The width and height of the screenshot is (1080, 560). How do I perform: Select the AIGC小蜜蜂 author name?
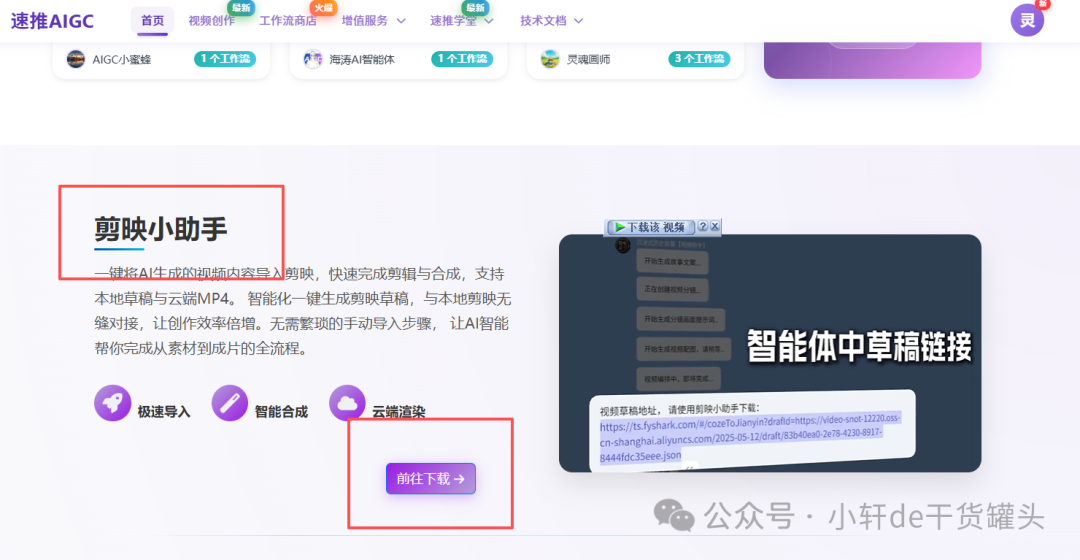tap(122, 59)
